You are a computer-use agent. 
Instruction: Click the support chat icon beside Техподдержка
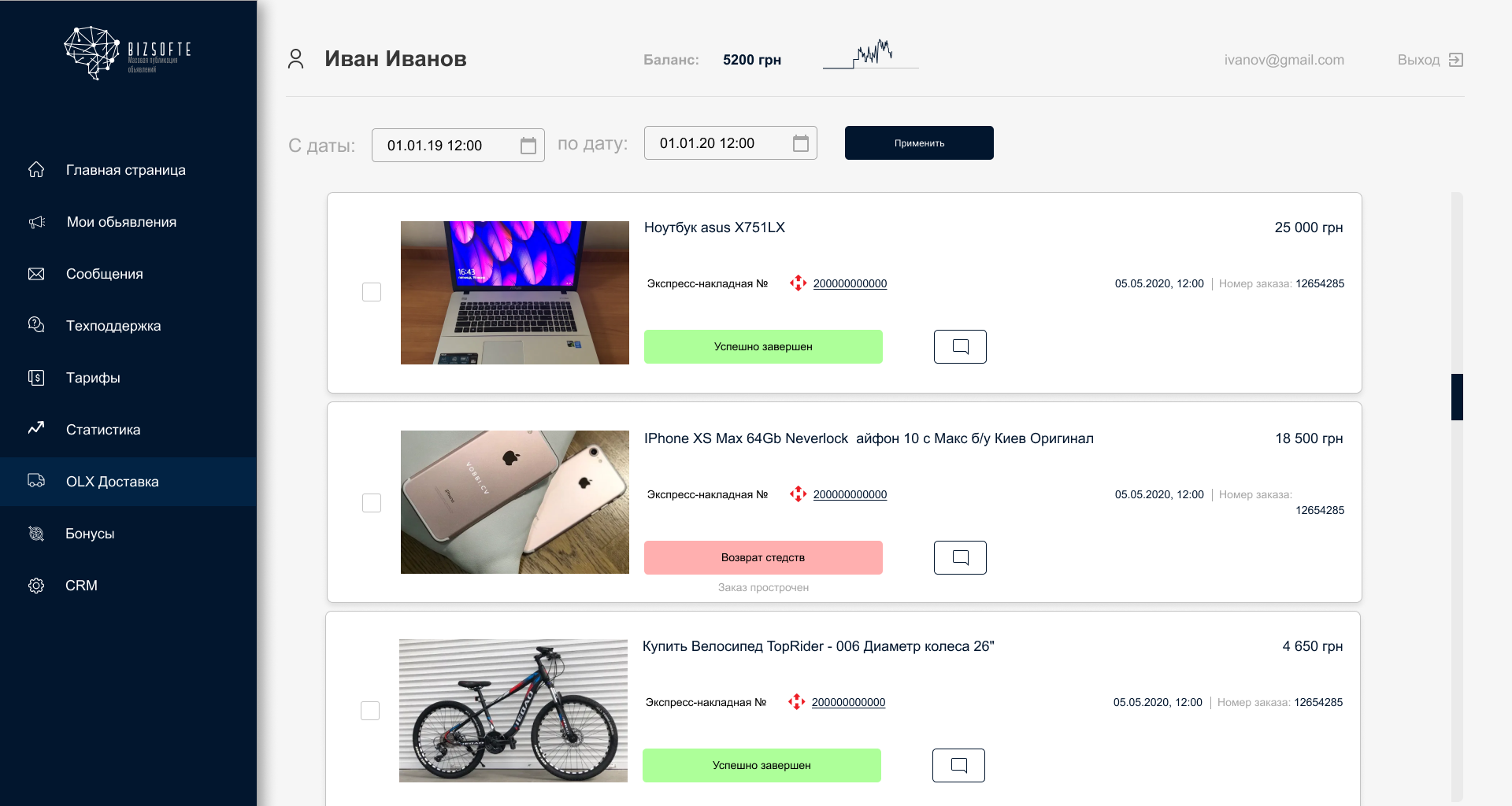36,325
